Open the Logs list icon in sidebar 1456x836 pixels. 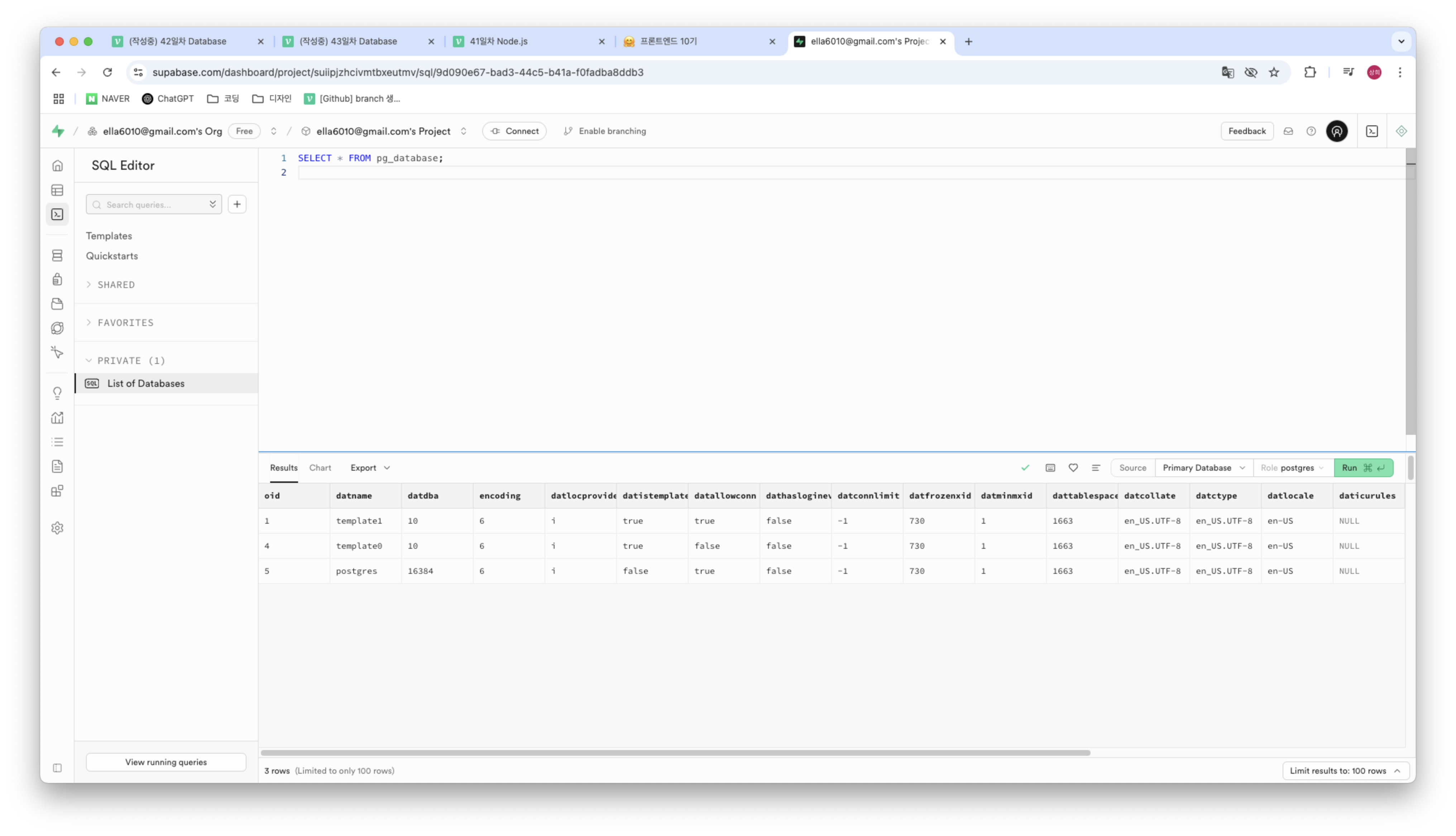57,442
